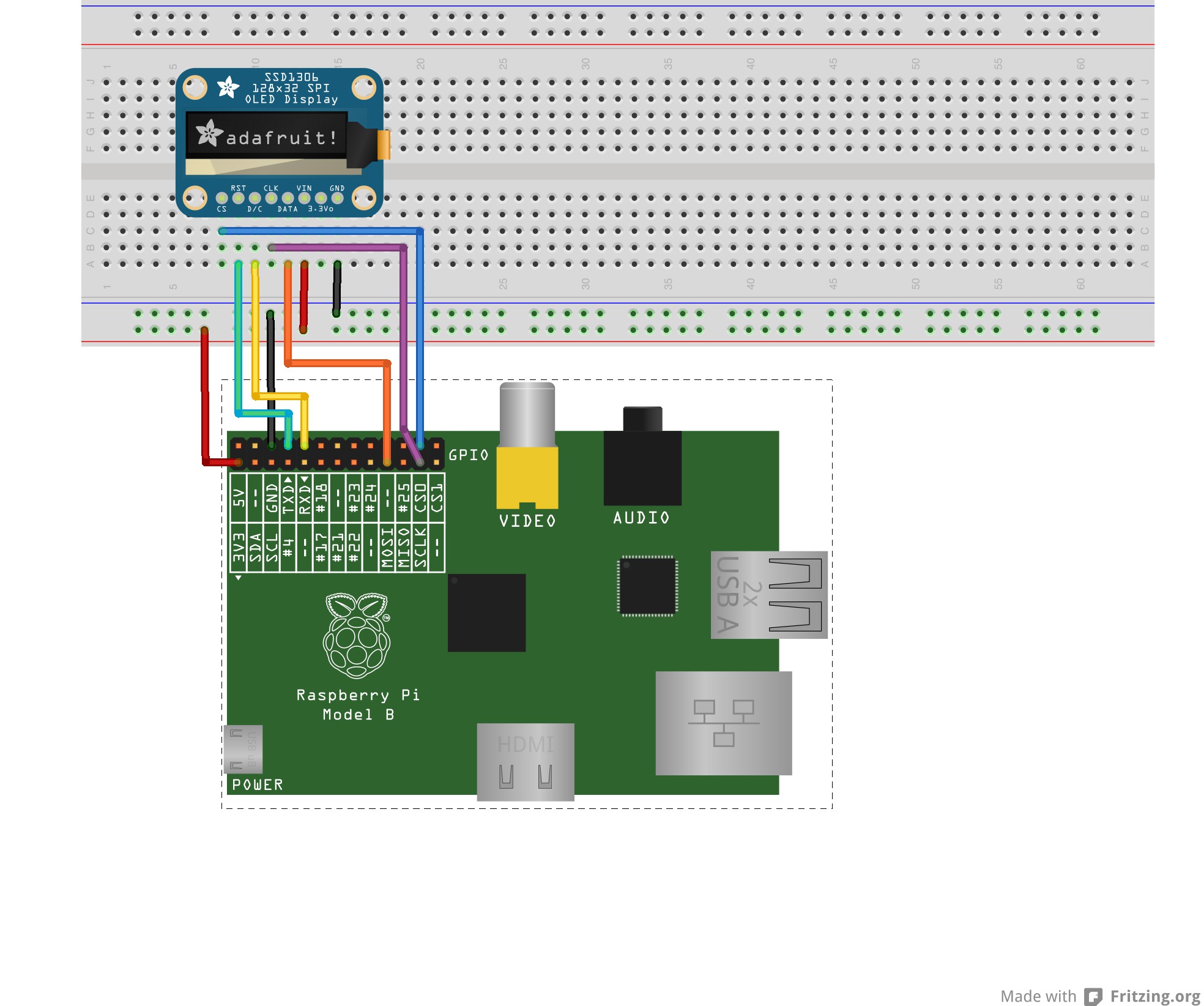Select the orange wire to MOSI
The height and width of the screenshot is (1006, 1204).
point(336,363)
